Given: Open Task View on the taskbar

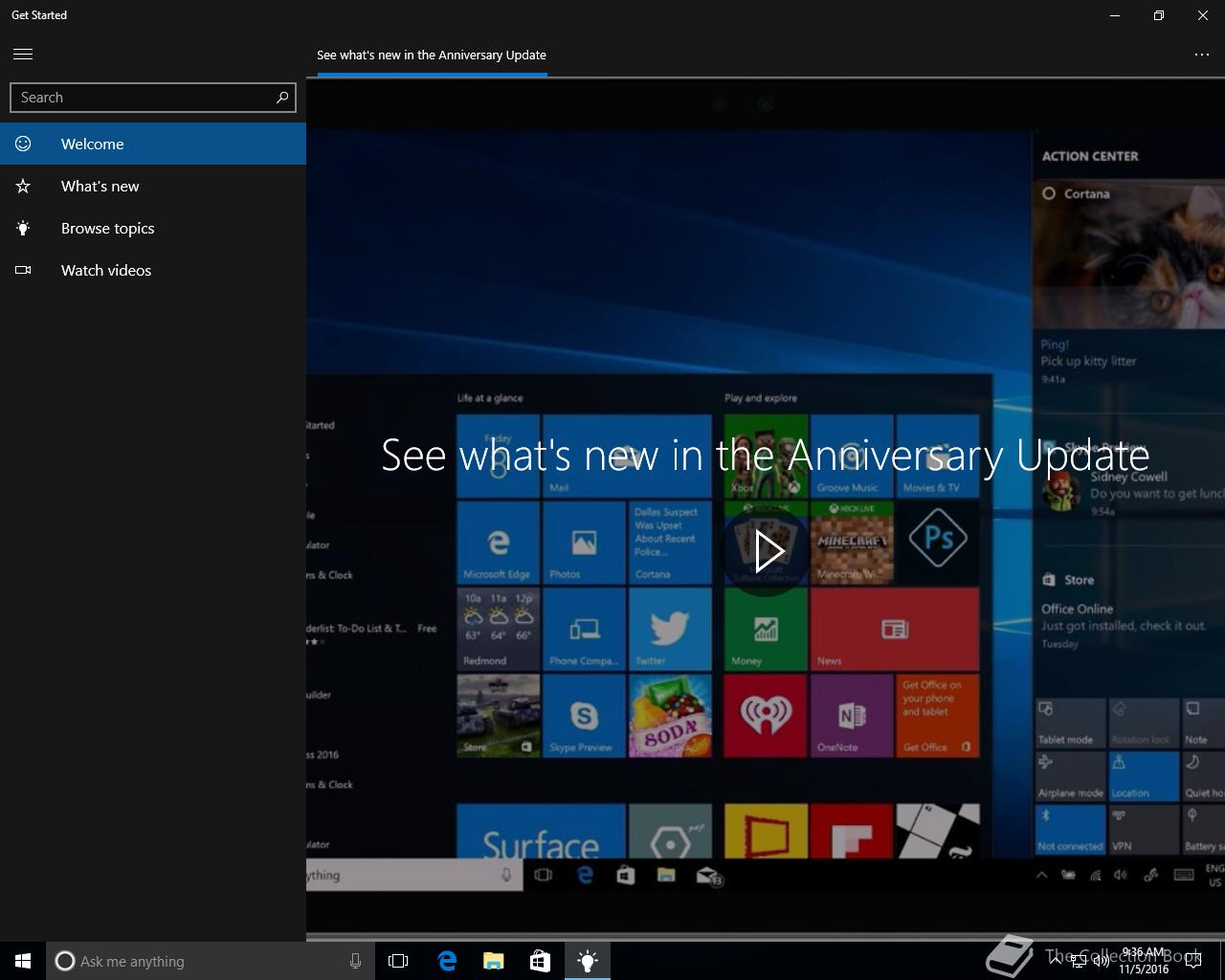Looking at the screenshot, I should click(398, 961).
